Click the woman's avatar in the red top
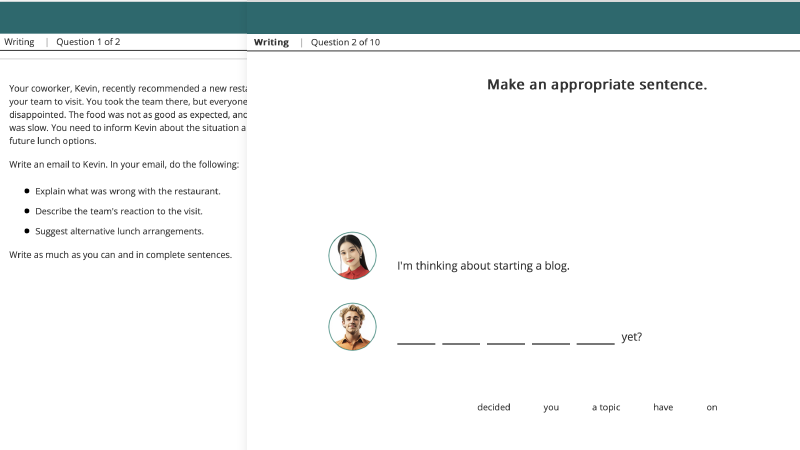The height and width of the screenshot is (450, 800). click(352, 256)
